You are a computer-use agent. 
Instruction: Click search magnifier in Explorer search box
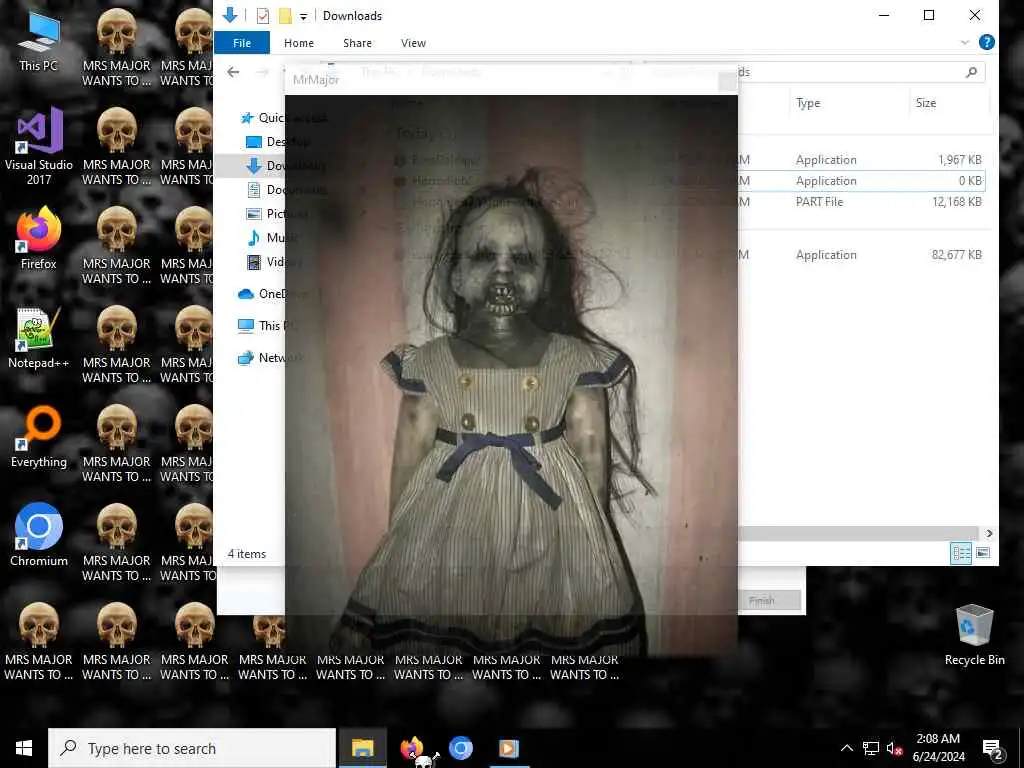point(971,72)
